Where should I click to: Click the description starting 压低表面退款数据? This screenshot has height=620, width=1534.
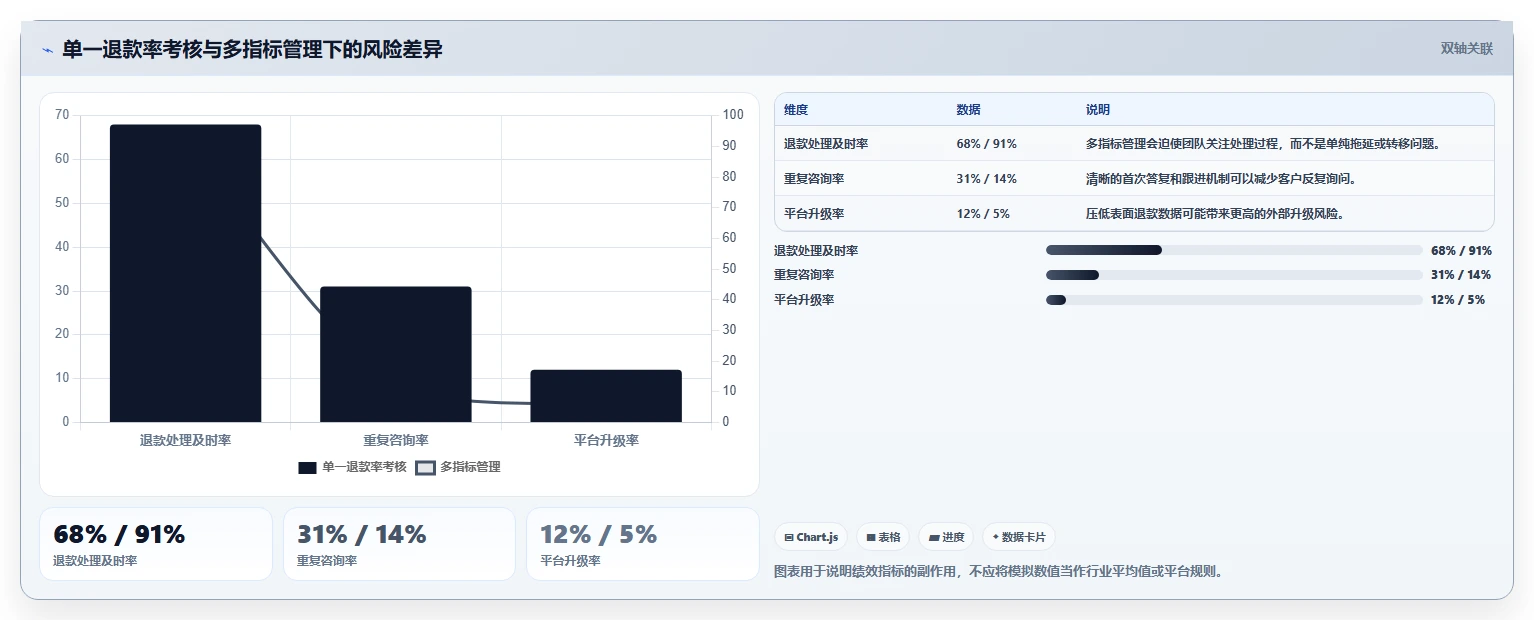click(1215, 214)
